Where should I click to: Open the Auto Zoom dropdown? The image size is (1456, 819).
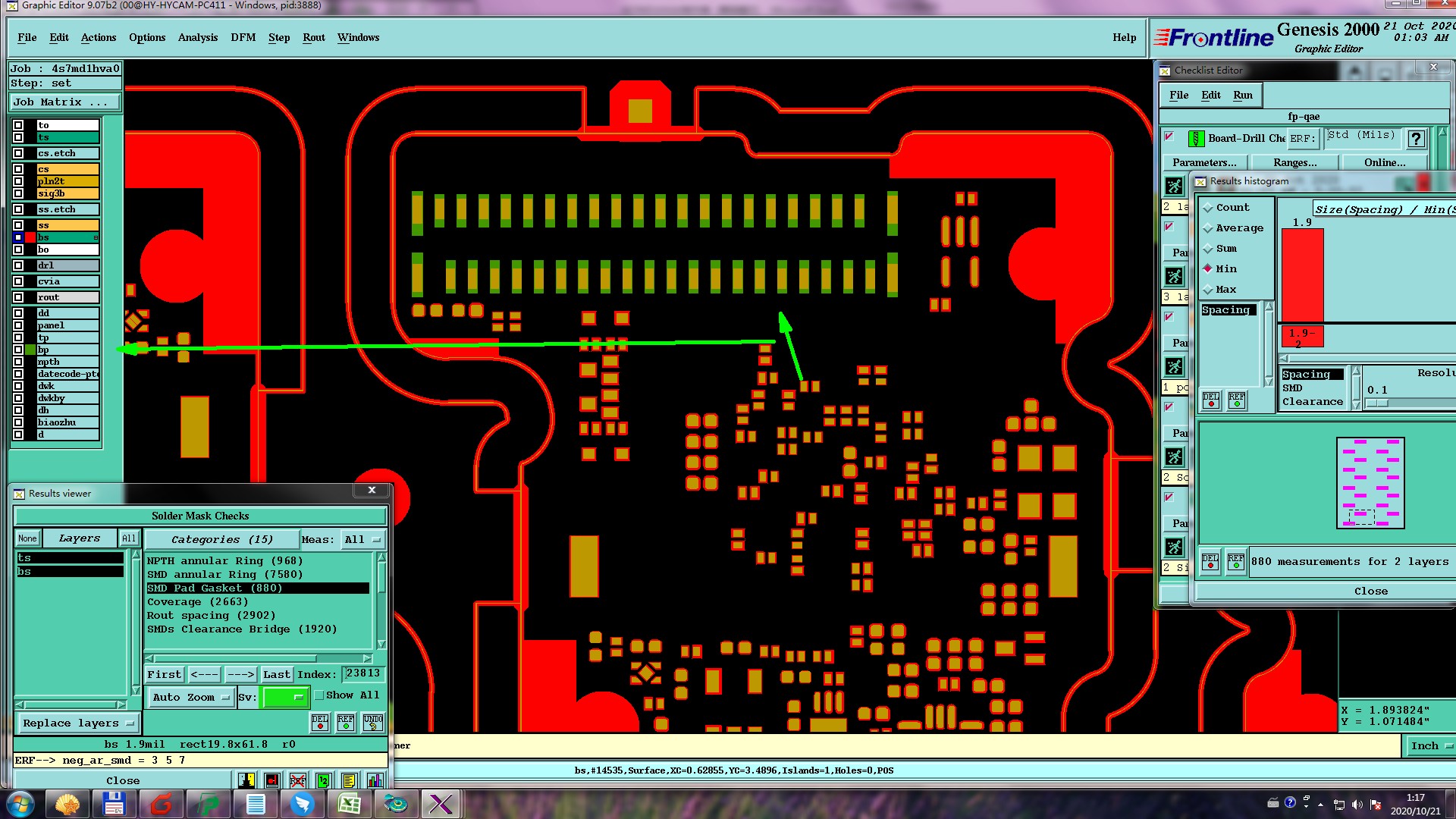click(190, 698)
